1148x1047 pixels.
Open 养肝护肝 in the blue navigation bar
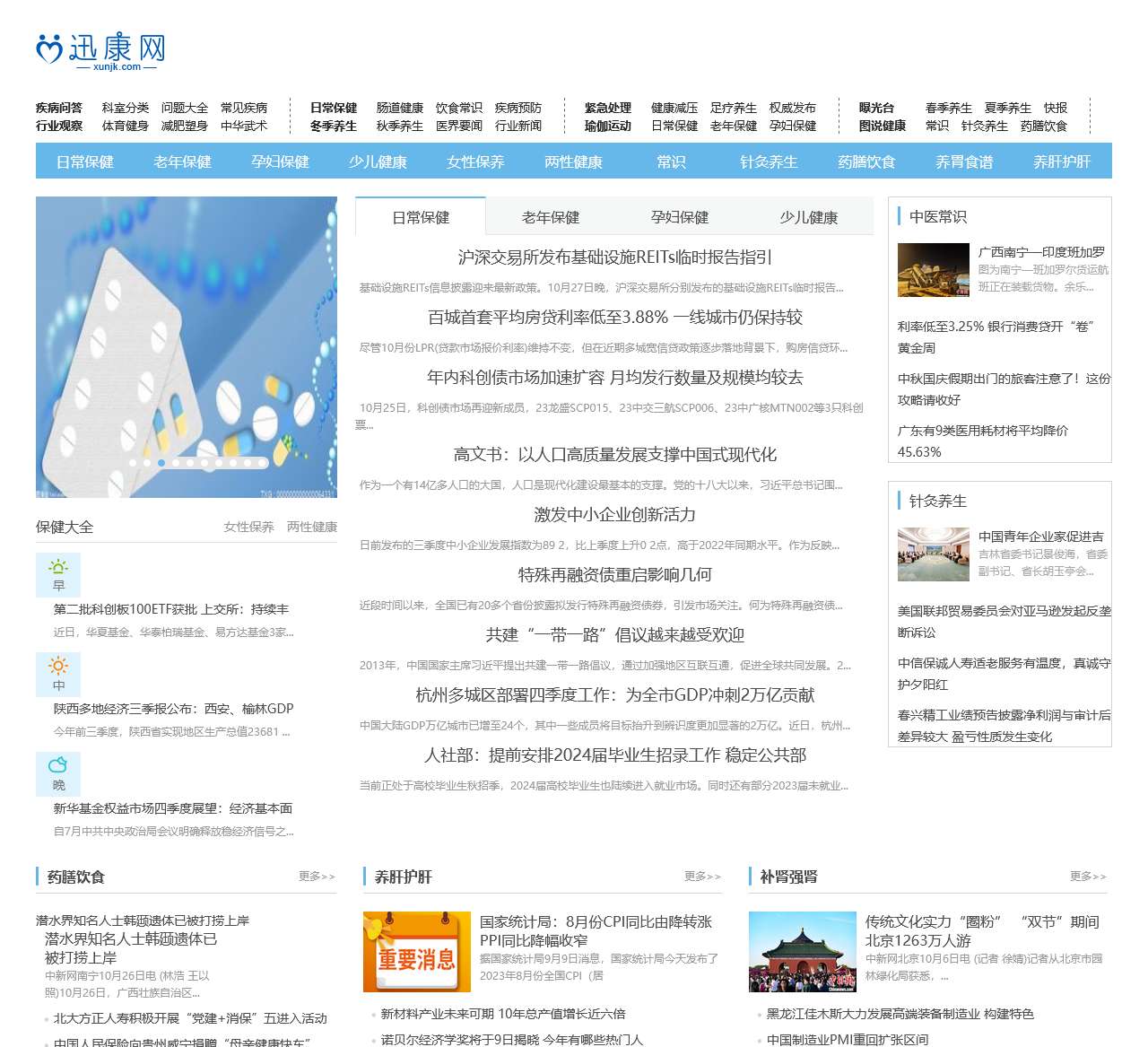point(1061,161)
